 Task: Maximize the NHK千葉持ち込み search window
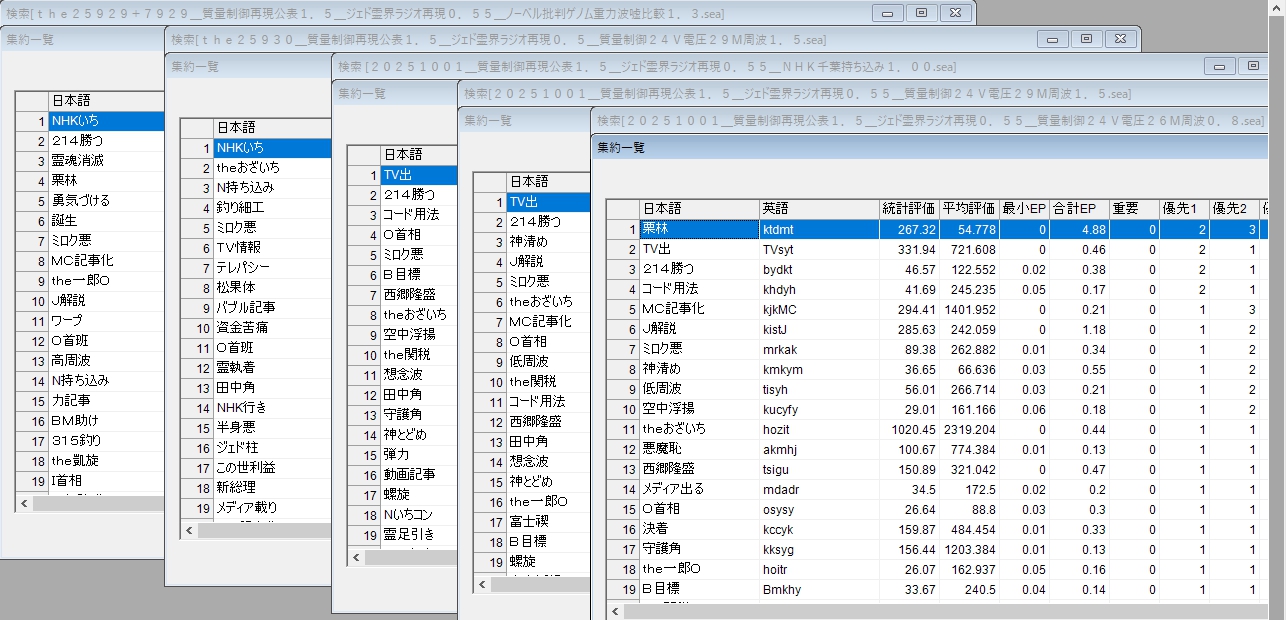1253,66
